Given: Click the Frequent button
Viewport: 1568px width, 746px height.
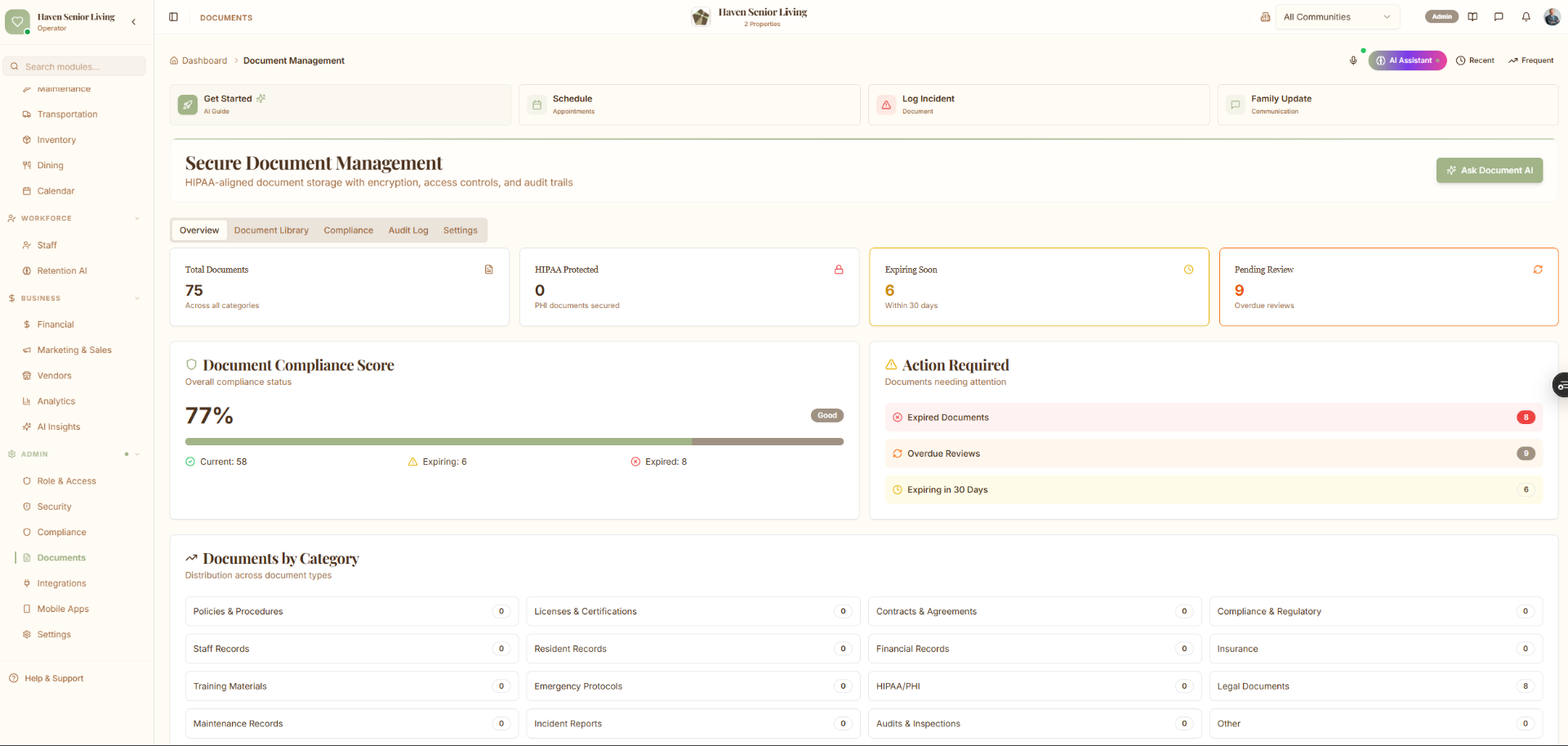Looking at the screenshot, I should click(1531, 60).
